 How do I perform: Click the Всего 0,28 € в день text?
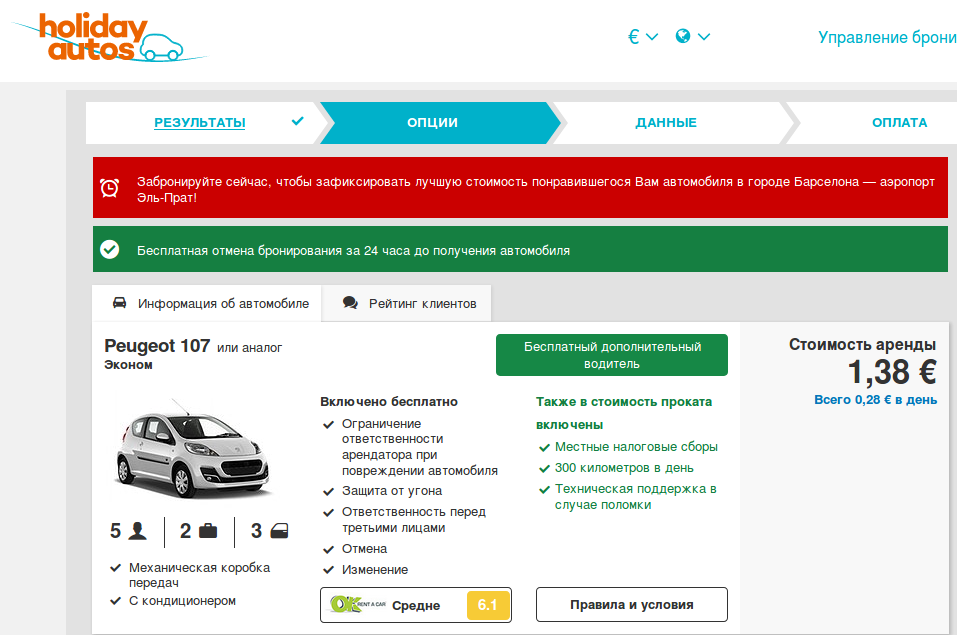coord(875,400)
